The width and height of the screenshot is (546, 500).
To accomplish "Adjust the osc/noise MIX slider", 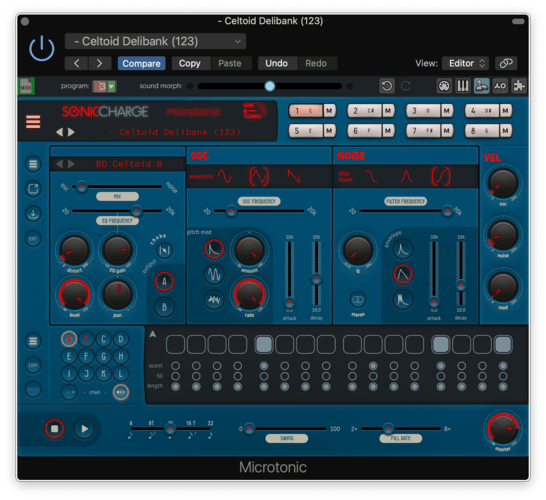I will (x=117, y=187).
